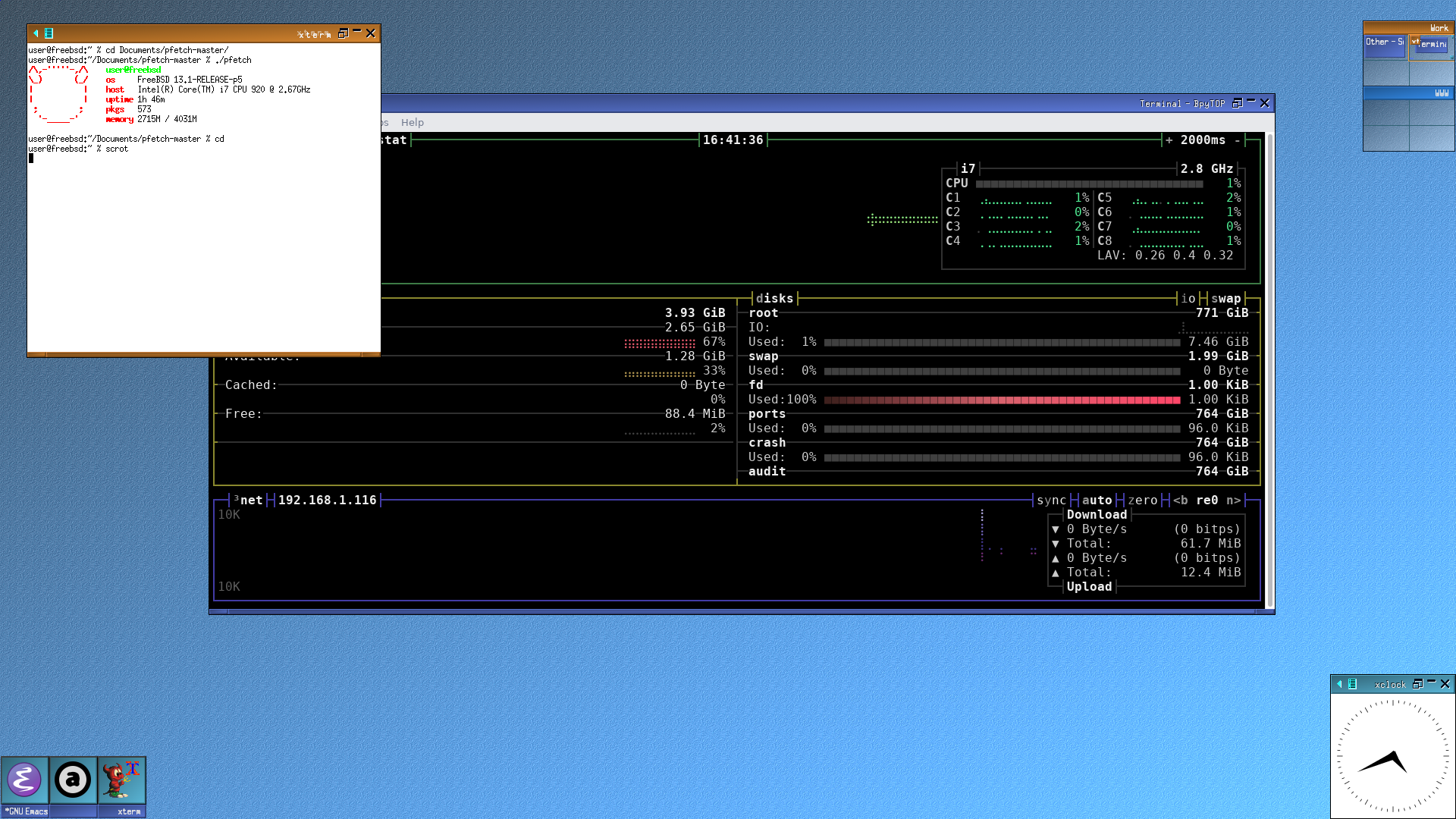Click the Cached: memory label
Image resolution: width=1456 pixels, height=819 pixels.
tap(251, 385)
